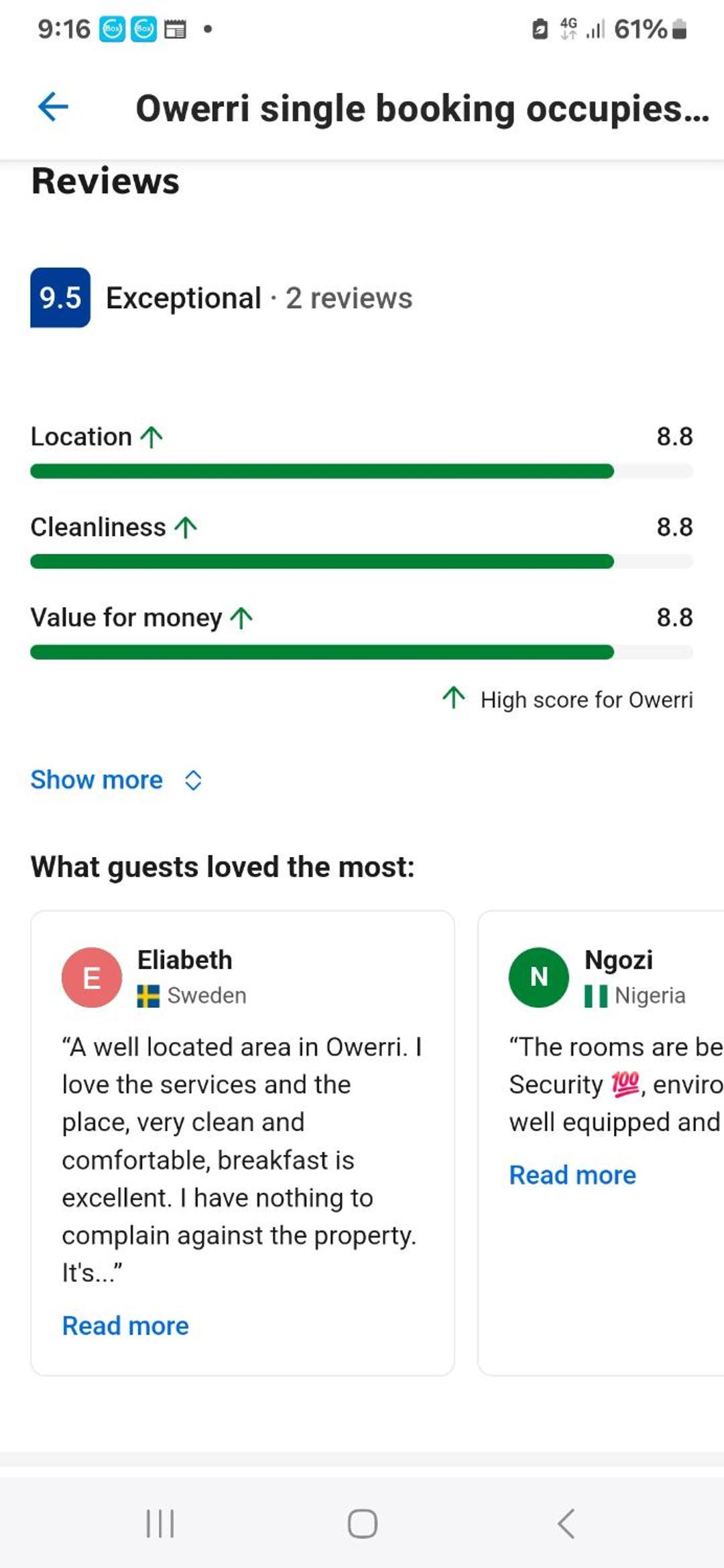
Task: Tap the Cleanliness score bar
Action: tap(362, 562)
